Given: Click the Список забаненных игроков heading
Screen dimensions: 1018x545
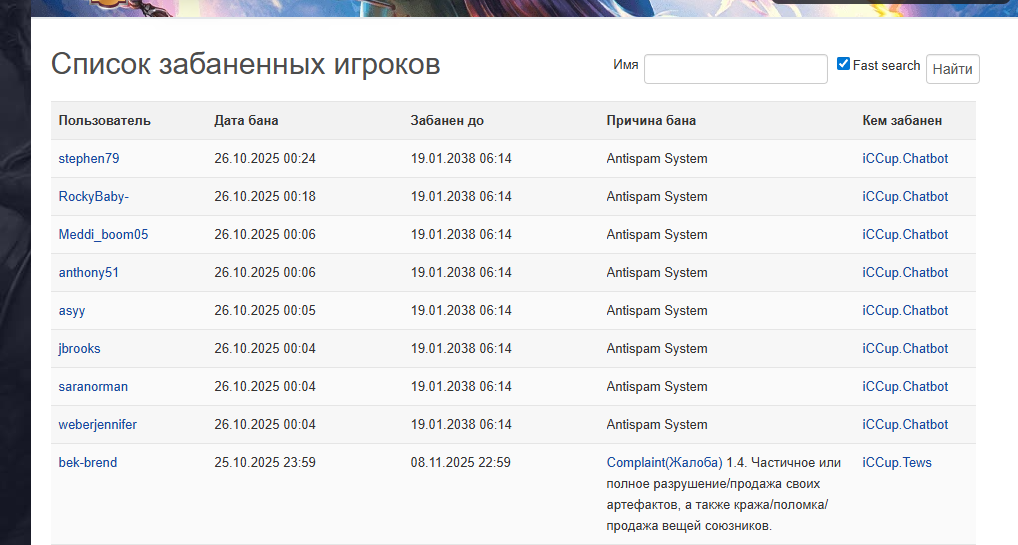Looking at the screenshot, I should [x=245, y=64].
